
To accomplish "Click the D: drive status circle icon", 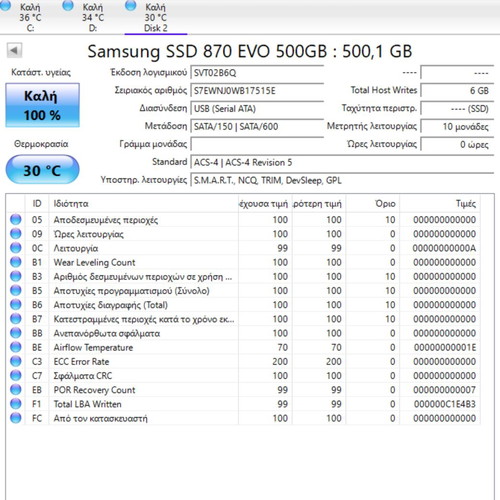I will coord(68,6).
